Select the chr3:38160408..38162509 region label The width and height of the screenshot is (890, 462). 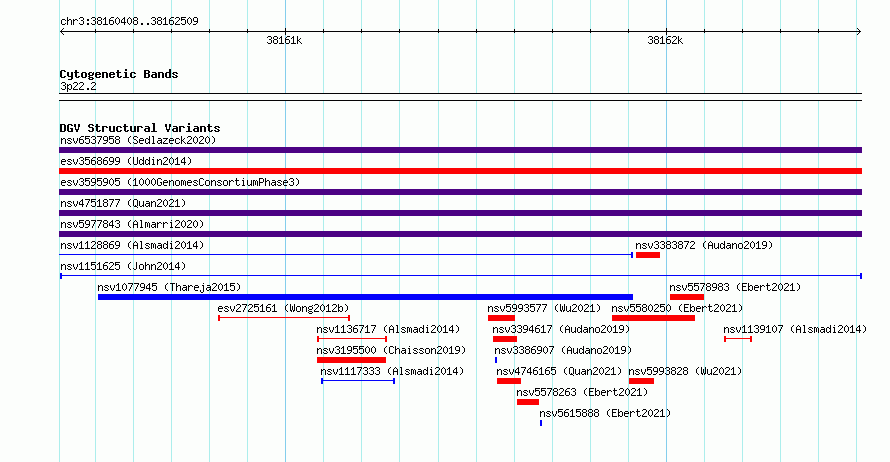tap(129, 21)
